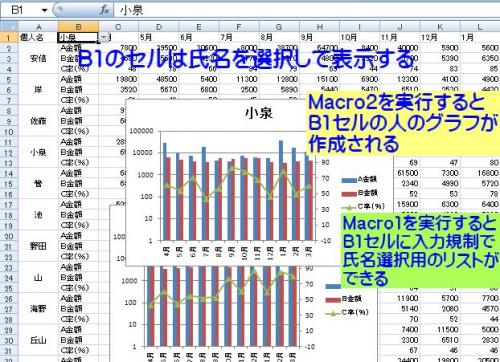
Task: Select the 9月 header cell
Action: tap(319, 37)
